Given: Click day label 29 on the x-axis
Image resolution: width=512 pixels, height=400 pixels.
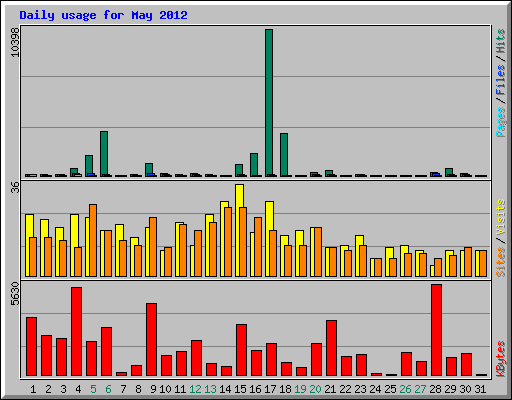Looking at the screenshot, I should [450, 389].
